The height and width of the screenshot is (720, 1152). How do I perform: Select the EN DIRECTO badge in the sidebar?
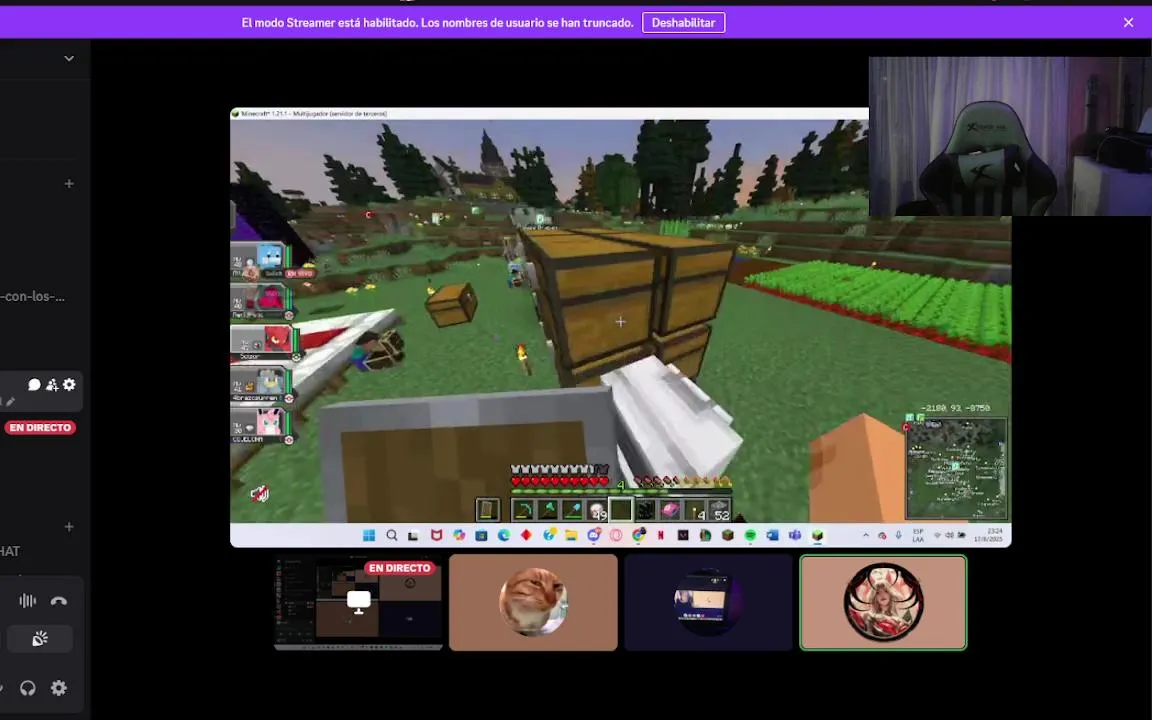click(x=40, y=428)
